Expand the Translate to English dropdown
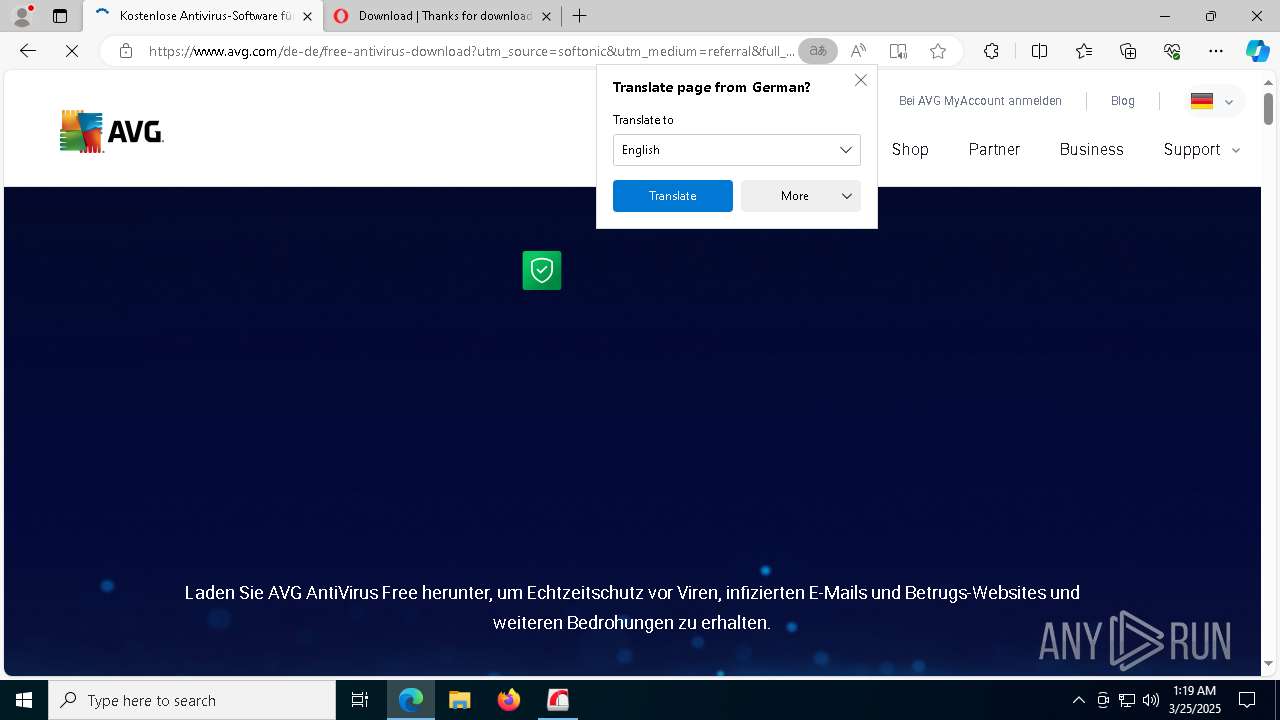 [x=737, y=150]
